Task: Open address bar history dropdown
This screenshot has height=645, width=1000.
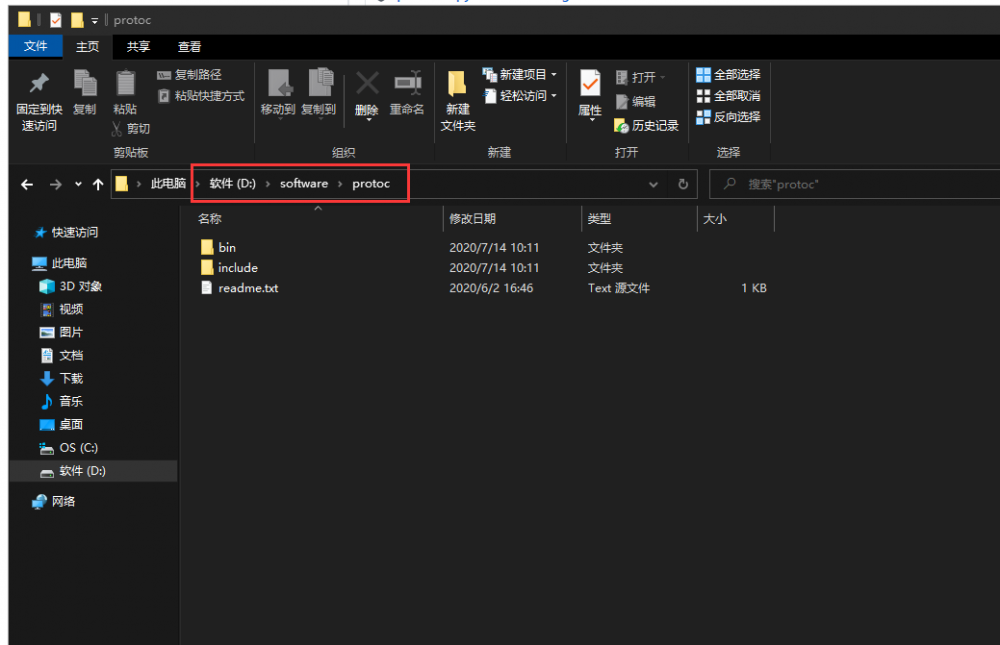Action: click(653, 184)
